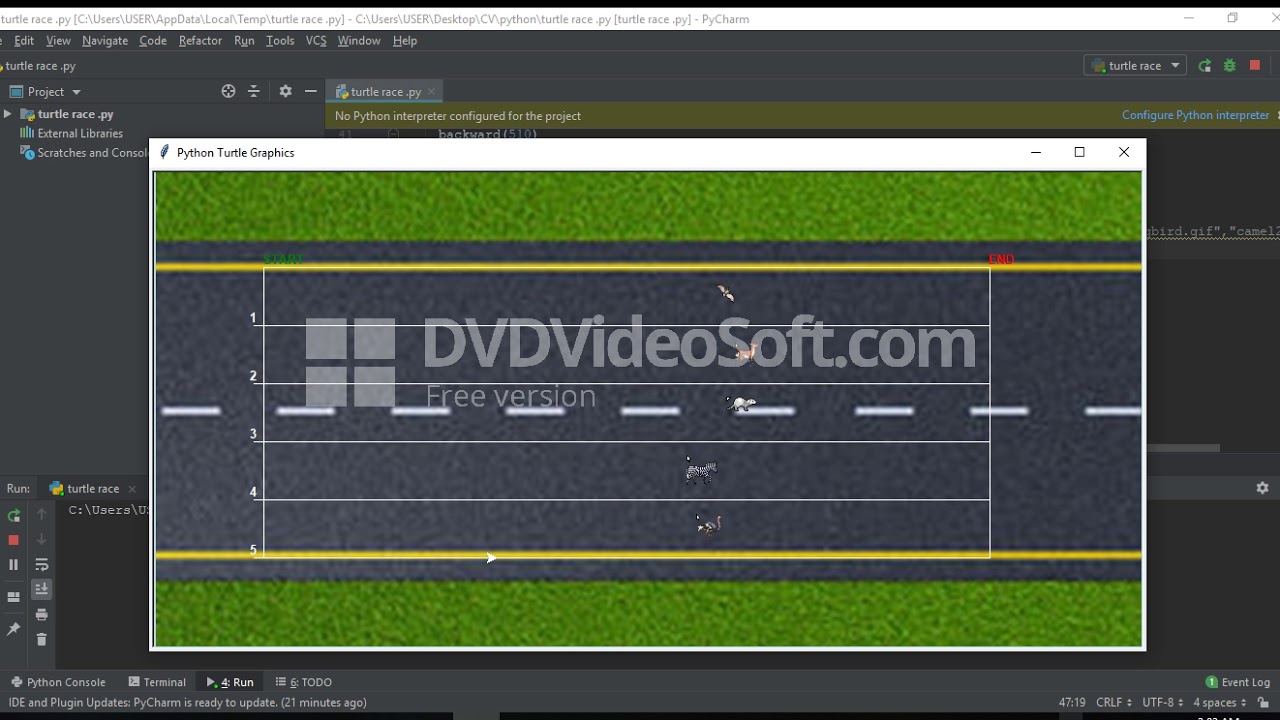Open the Event Log
The height and width of the screenshot is (720, 1280).
point(1238,682)
